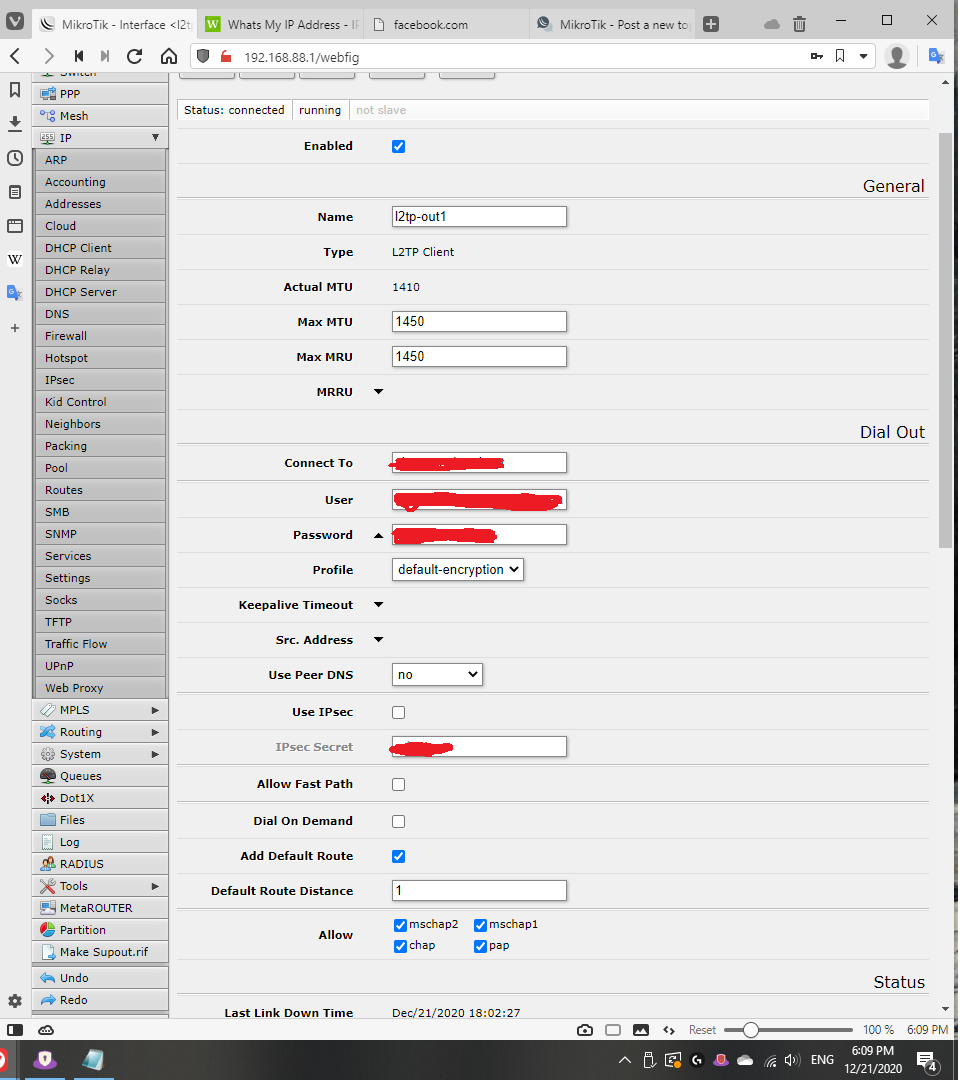Expand the MRRU field arrow
Image resolution: width=960 pixels, height=1082 pixels.
pos(378,392)
